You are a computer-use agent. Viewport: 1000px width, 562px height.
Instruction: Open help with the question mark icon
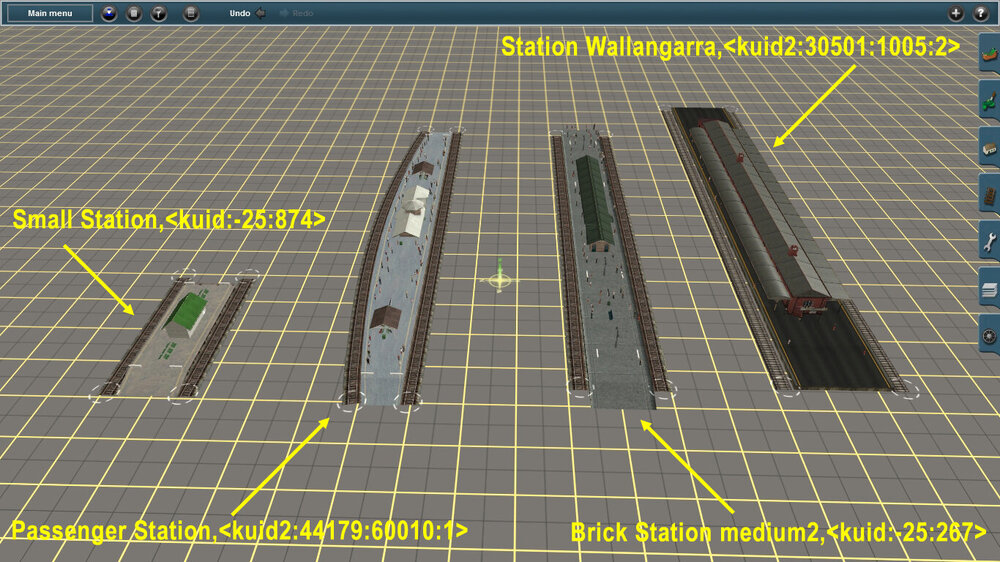980,13
